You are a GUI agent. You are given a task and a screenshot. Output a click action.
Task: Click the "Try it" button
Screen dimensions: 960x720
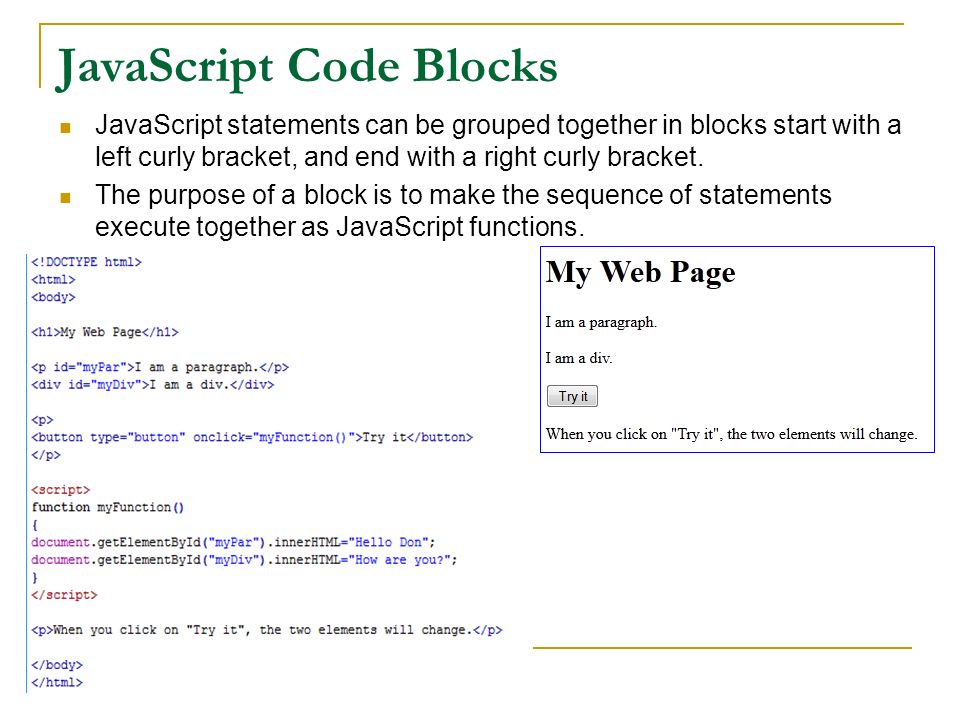pos(572,396)
